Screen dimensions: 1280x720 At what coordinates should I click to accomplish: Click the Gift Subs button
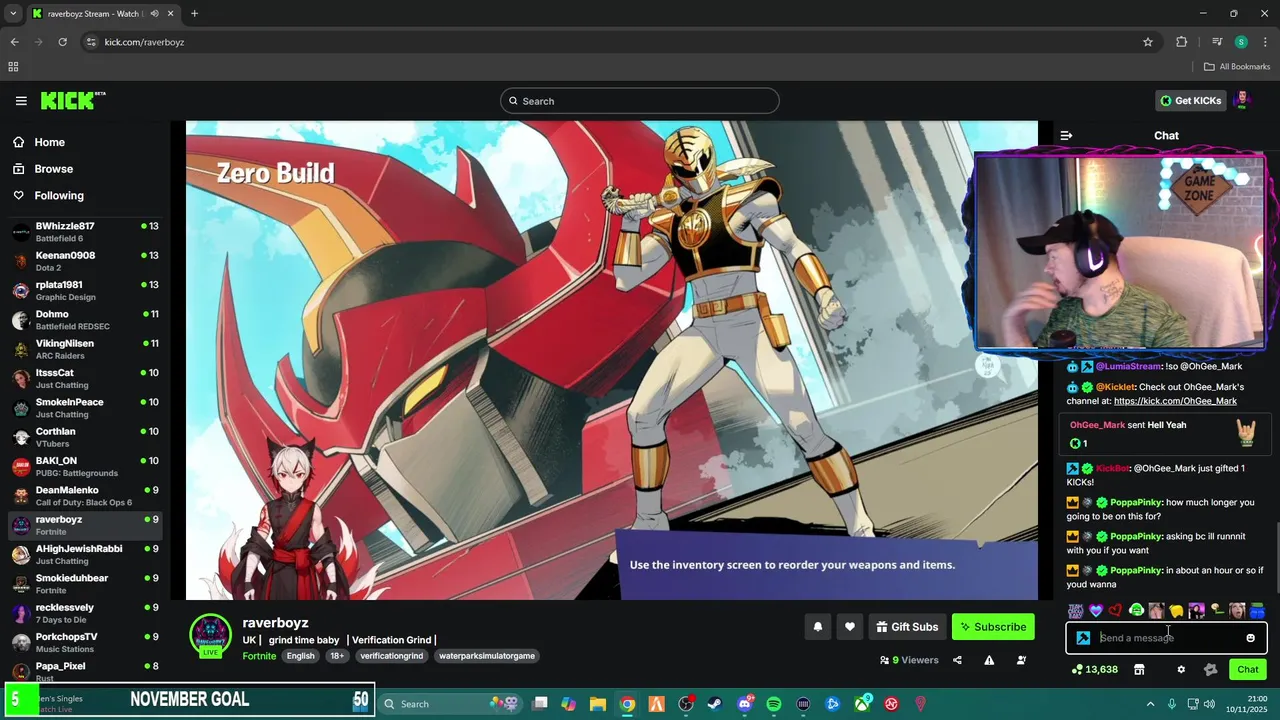pos(907,627)
